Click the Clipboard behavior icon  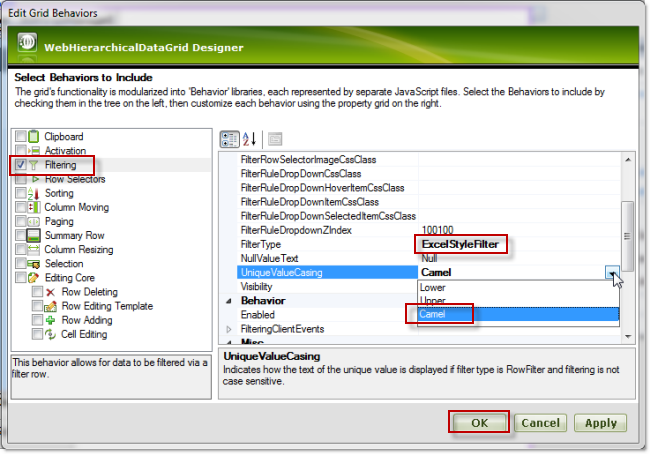(33, 136)
